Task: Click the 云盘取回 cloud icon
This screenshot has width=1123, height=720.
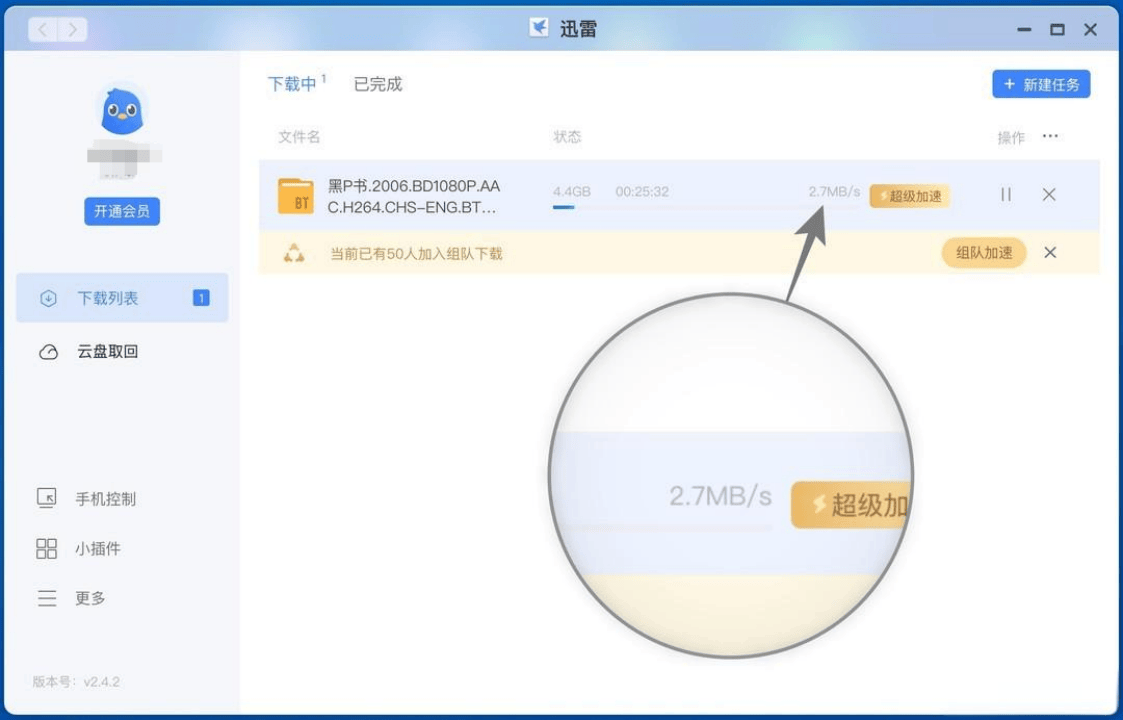Action: click(x=48, y=352)
